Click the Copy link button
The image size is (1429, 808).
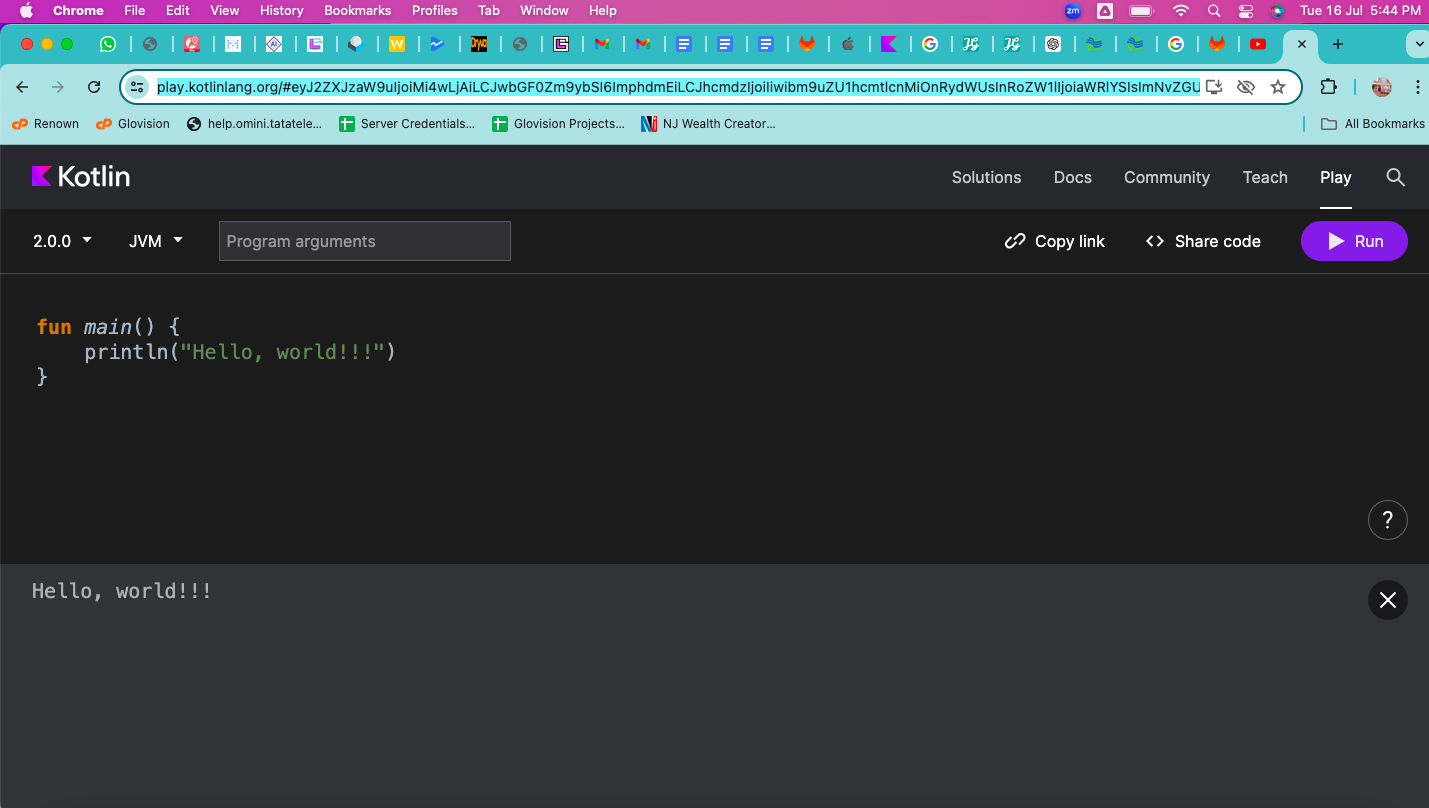pyautogui.click(x=1055, y=241)
